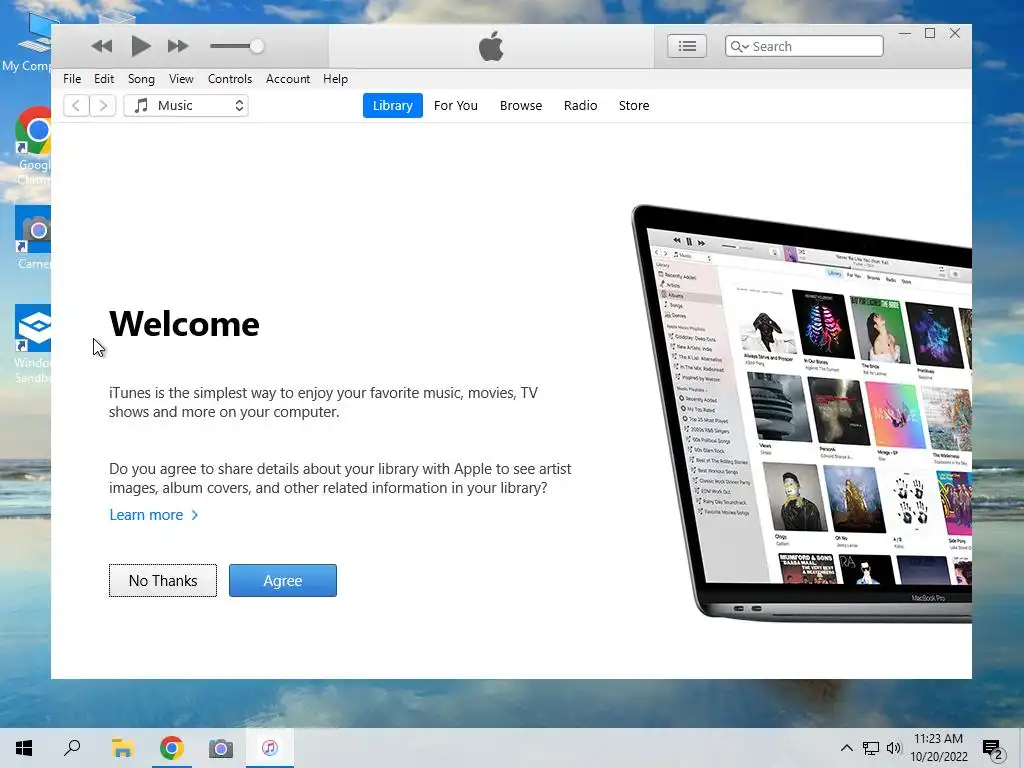Click the blue Agree button
This screenshot has width=1024, height=768.
283,581
